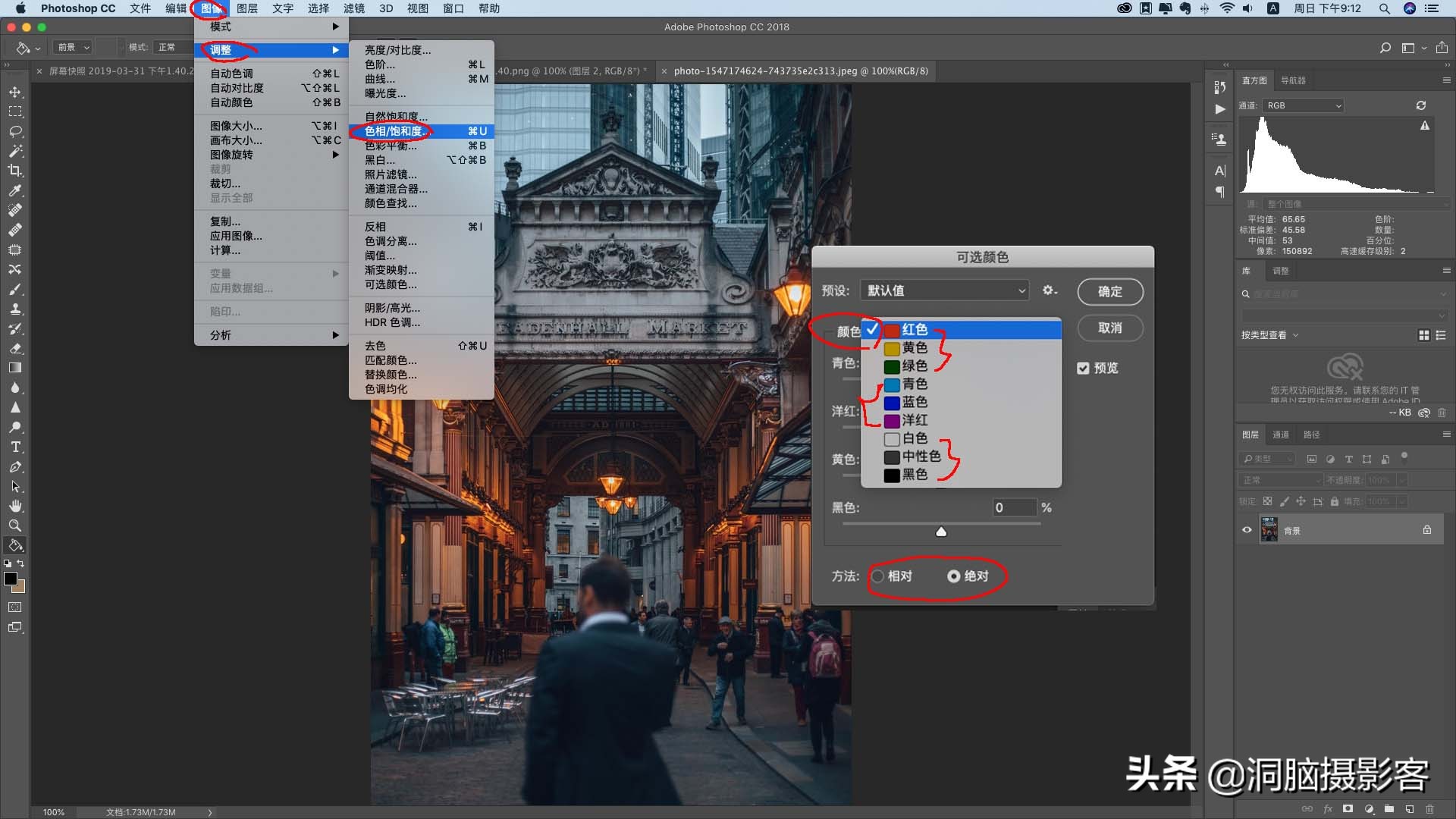Open the Paint Bucket tool preset picker
Viewport: 1456px width, 819px height.
point(27,48)
